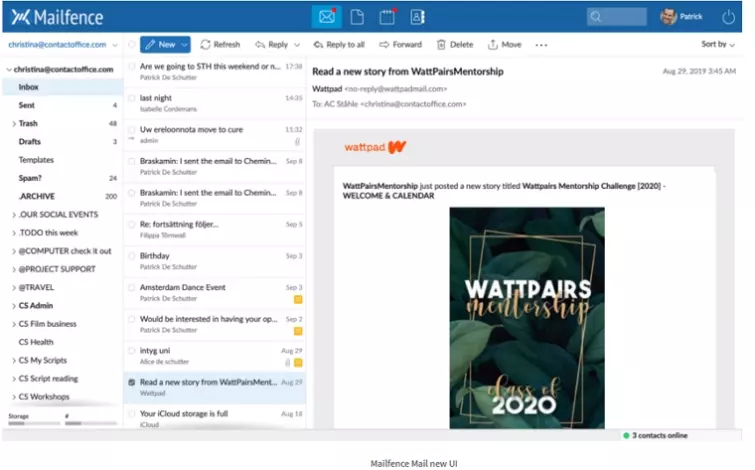Screen dimensions: 755x470
Task: Open the Reply options dropdown arrow
Action: pyautogui.click(x=297, y=45)
